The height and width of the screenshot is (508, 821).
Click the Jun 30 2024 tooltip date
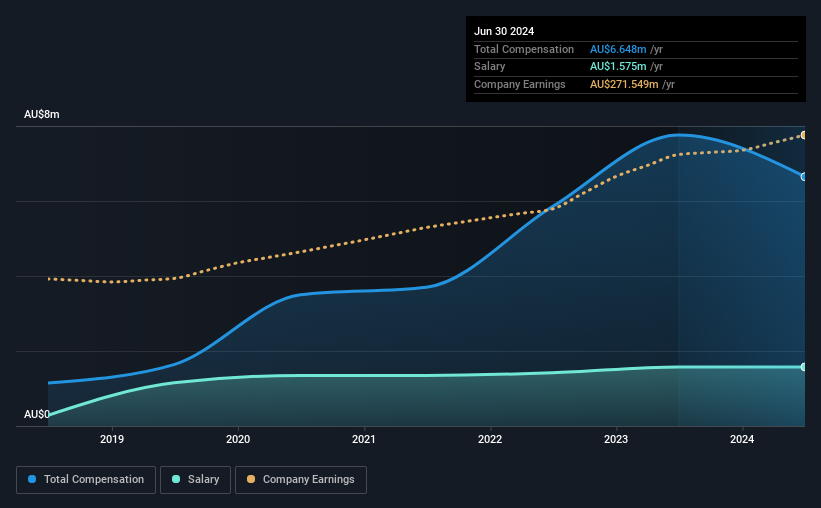(504, 31)
